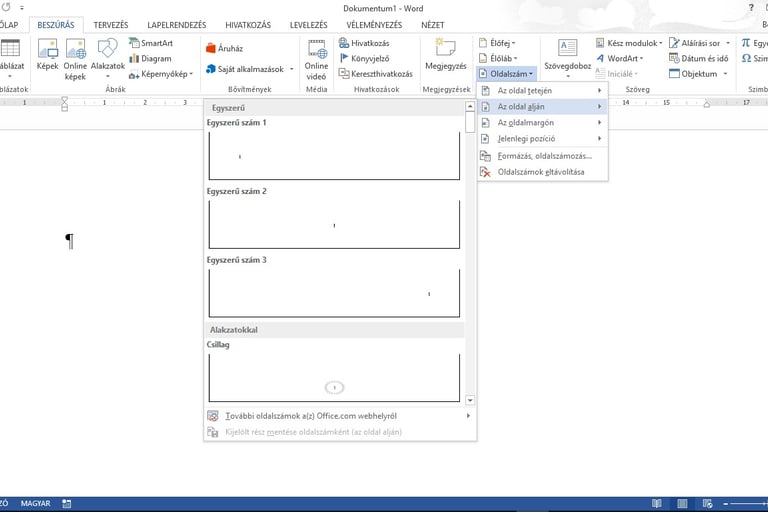This screenshot has width=768, height=512.
Task: Open the Élőláb footer dropdown
Action: tap(498, 58)
